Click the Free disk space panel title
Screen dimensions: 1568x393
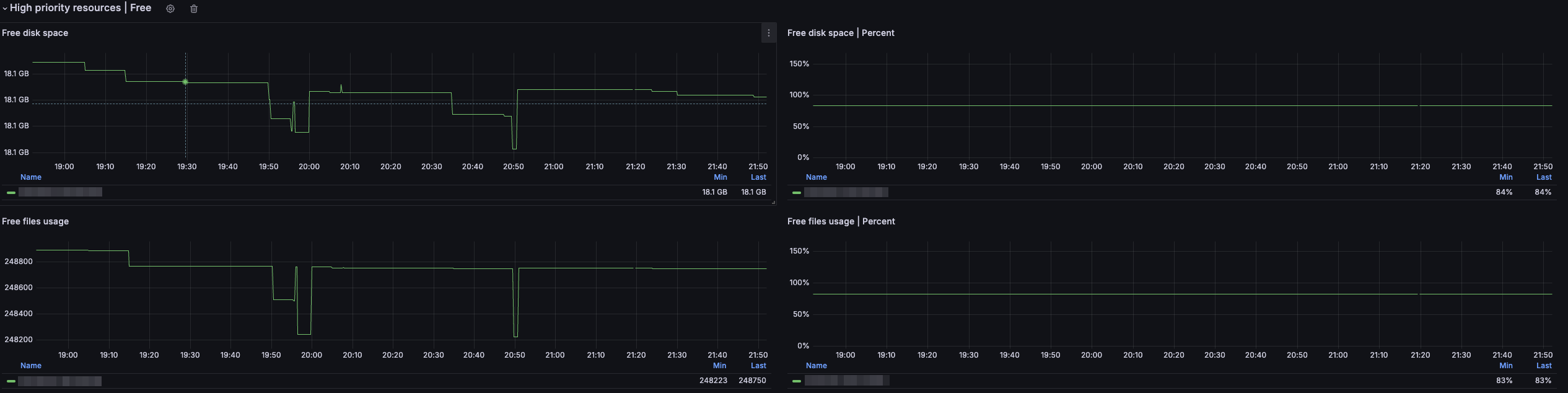[x=35, y=33]
